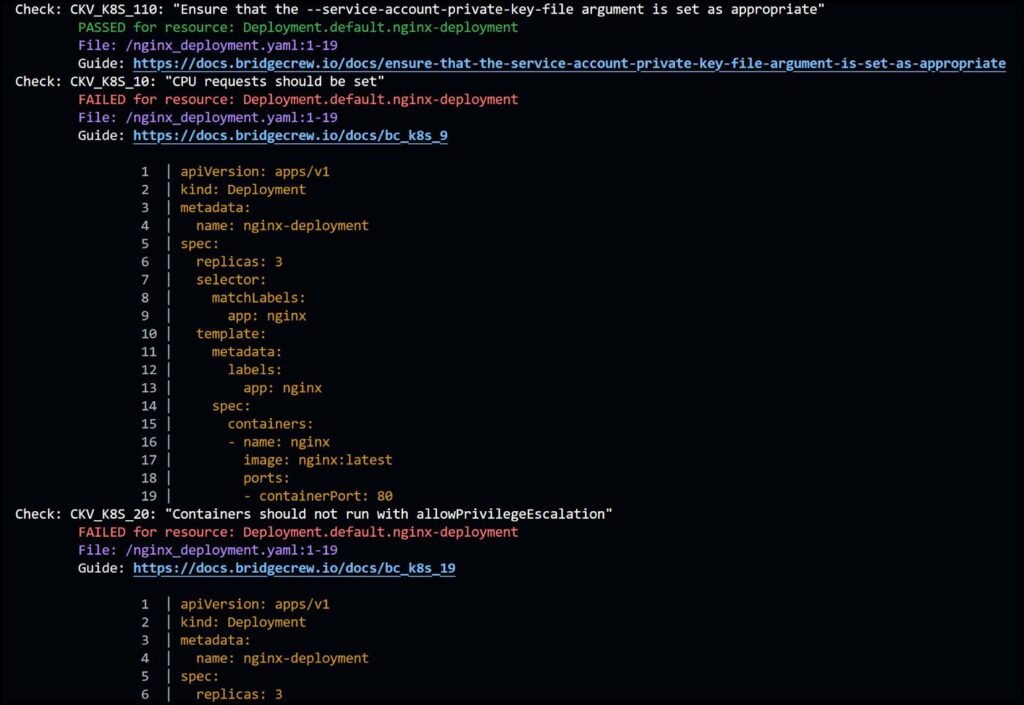1024x705 pixels.
Task: Click the "image: nginx:latest" code line
Action: (317, 460)
